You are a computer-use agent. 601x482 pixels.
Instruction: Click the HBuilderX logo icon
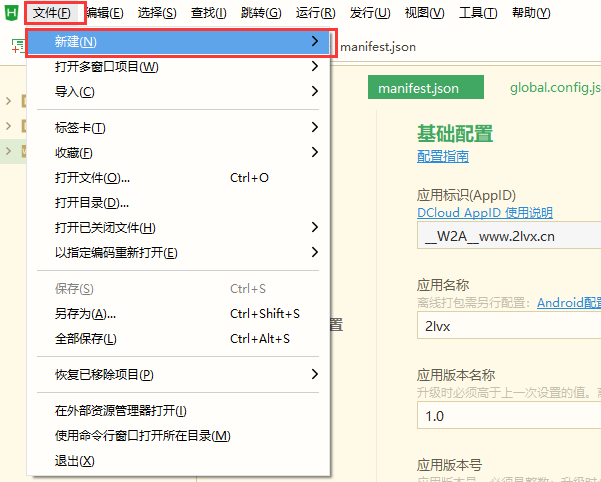11,13
